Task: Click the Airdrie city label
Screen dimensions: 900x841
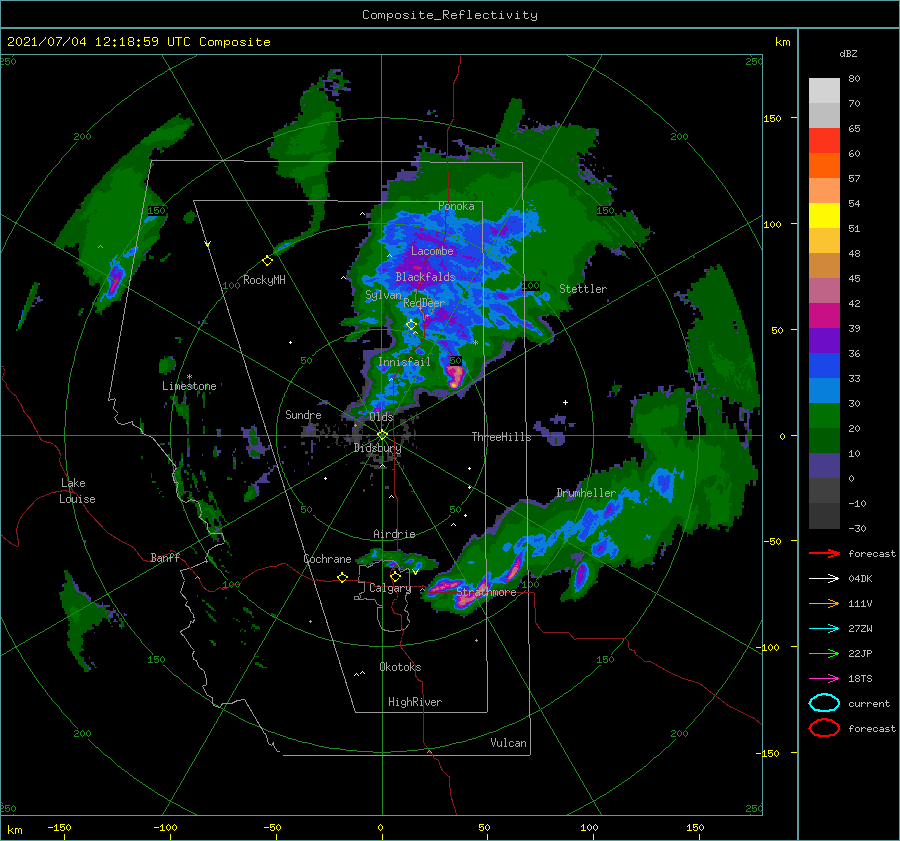Action: [394, 534]
